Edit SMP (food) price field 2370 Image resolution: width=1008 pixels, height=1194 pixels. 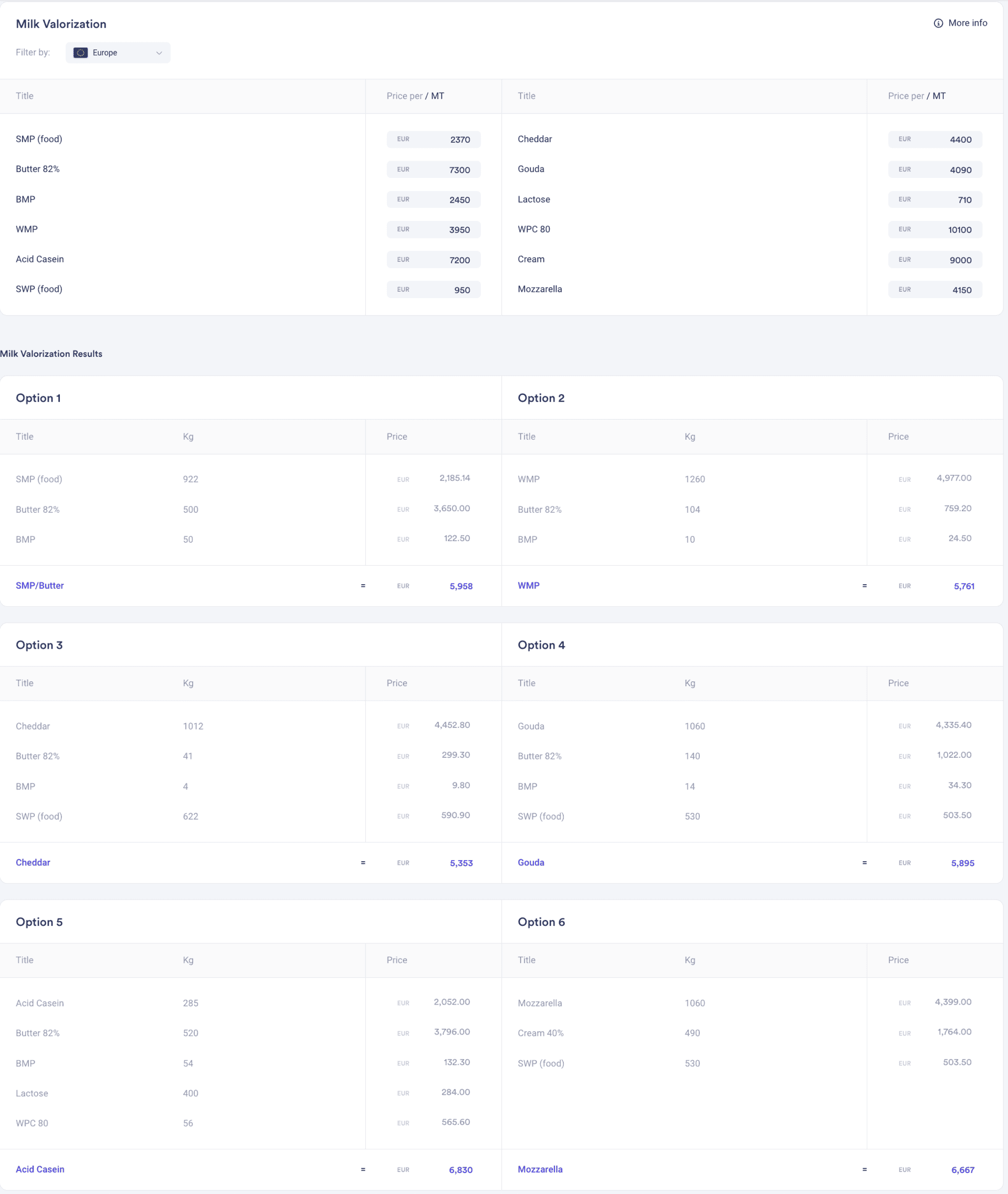433,140
